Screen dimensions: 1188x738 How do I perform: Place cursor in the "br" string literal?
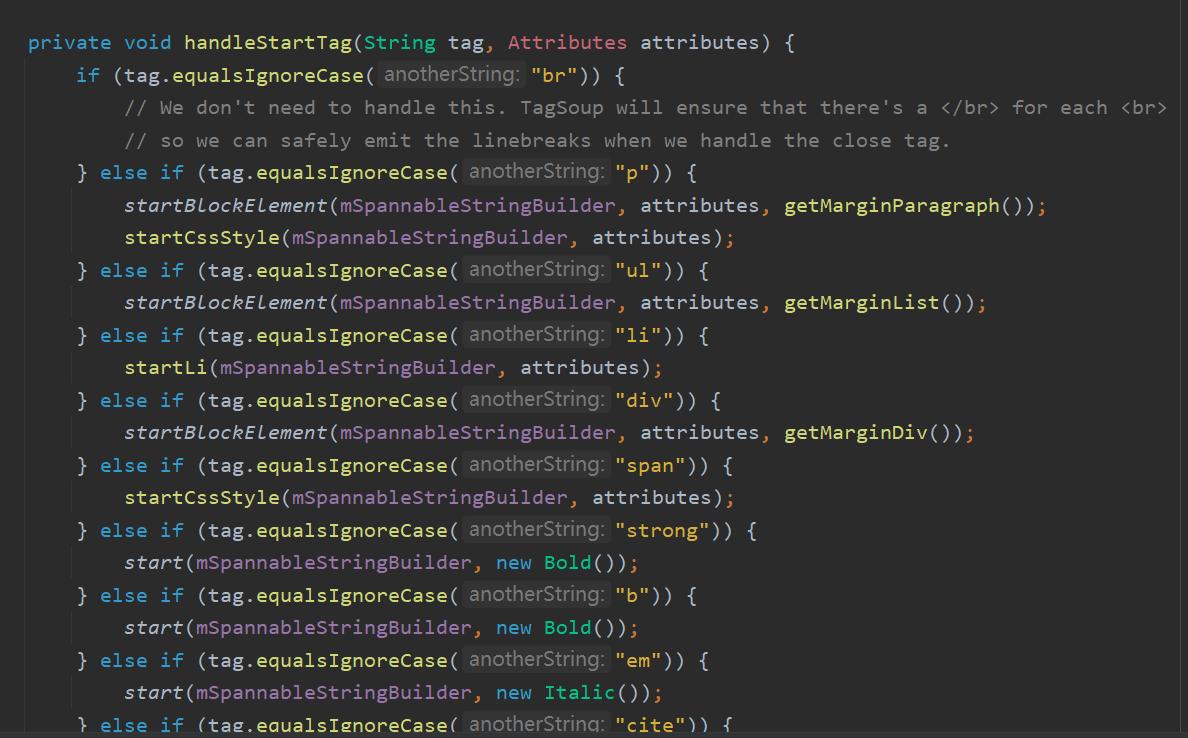tap(554, 75)
